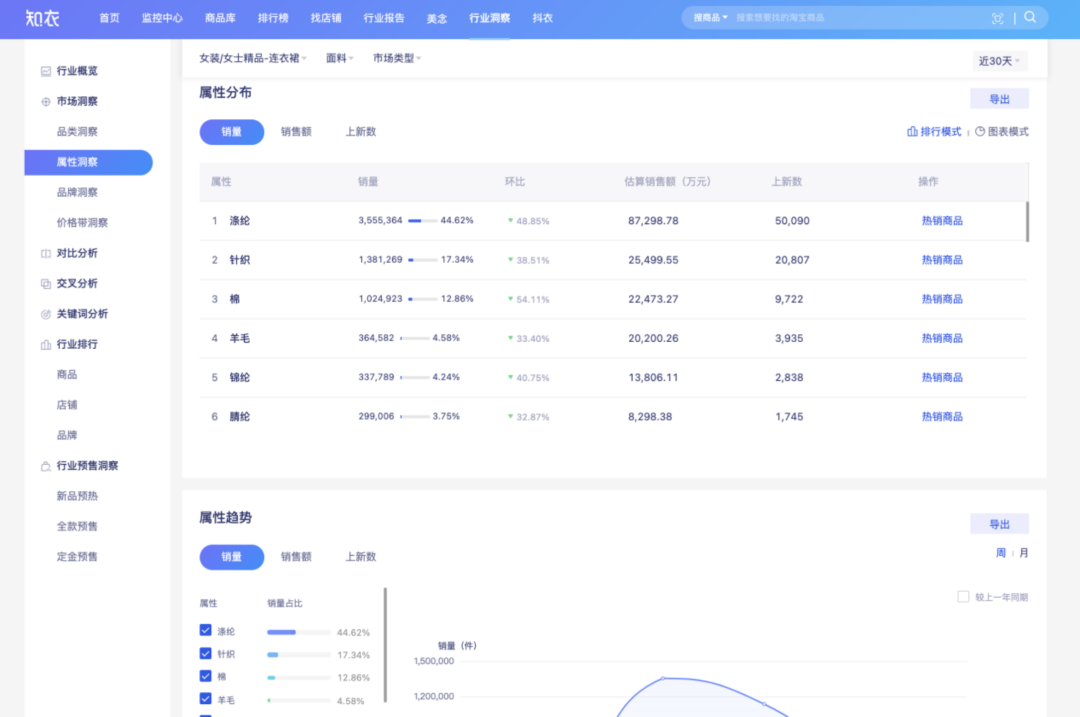1080x717 pixels.
Task: Switch to 排行模式 ranking view
Action: [x=934, y=132]
